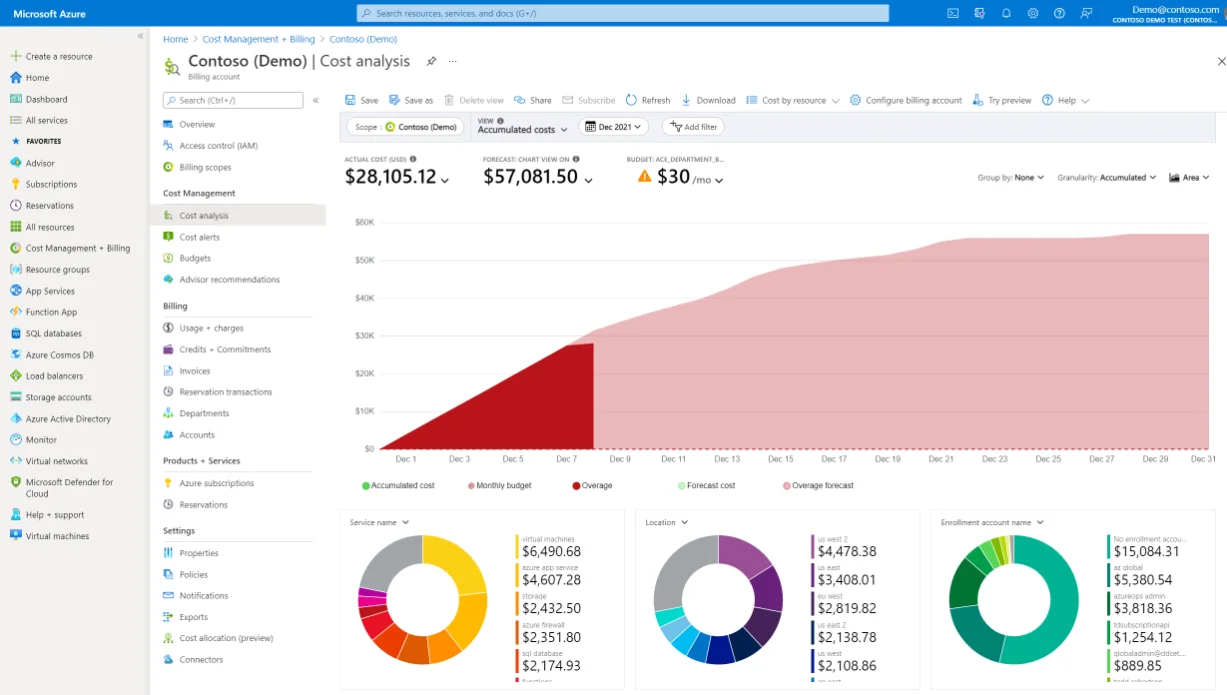Open Cost by resource dropdown

(793, 100)
